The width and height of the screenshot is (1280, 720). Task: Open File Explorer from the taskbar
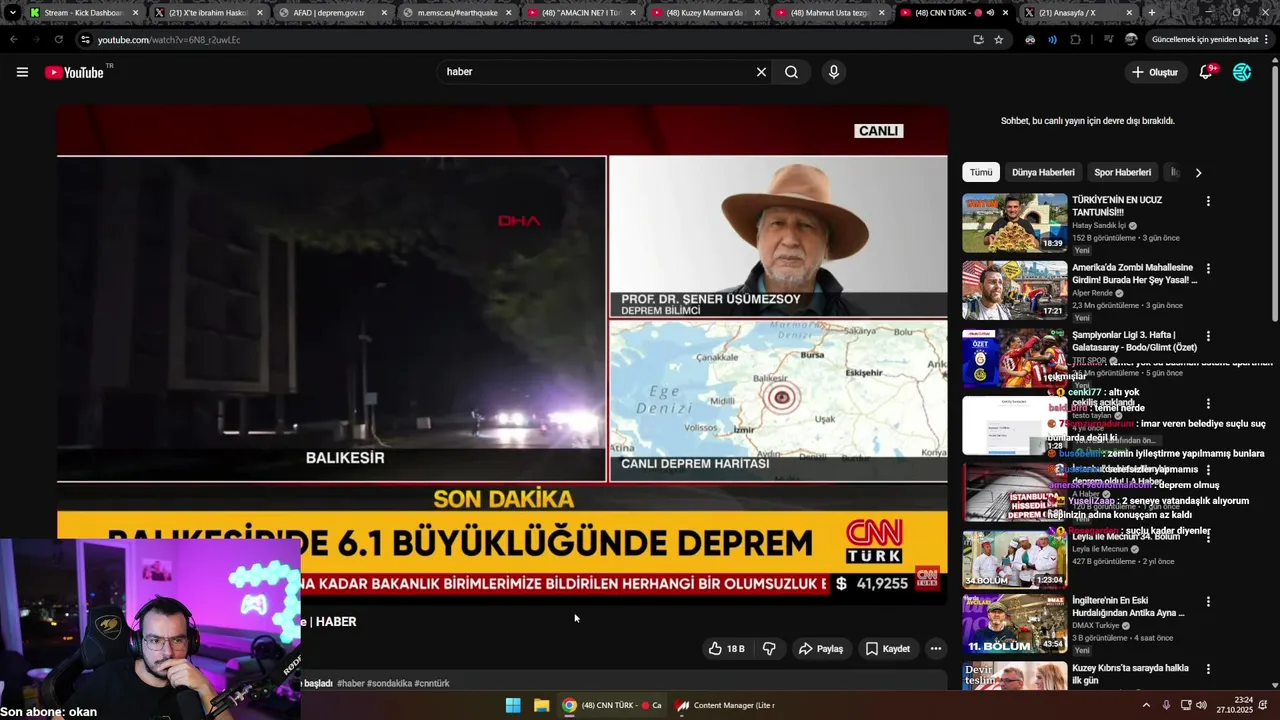click(541, 705)
